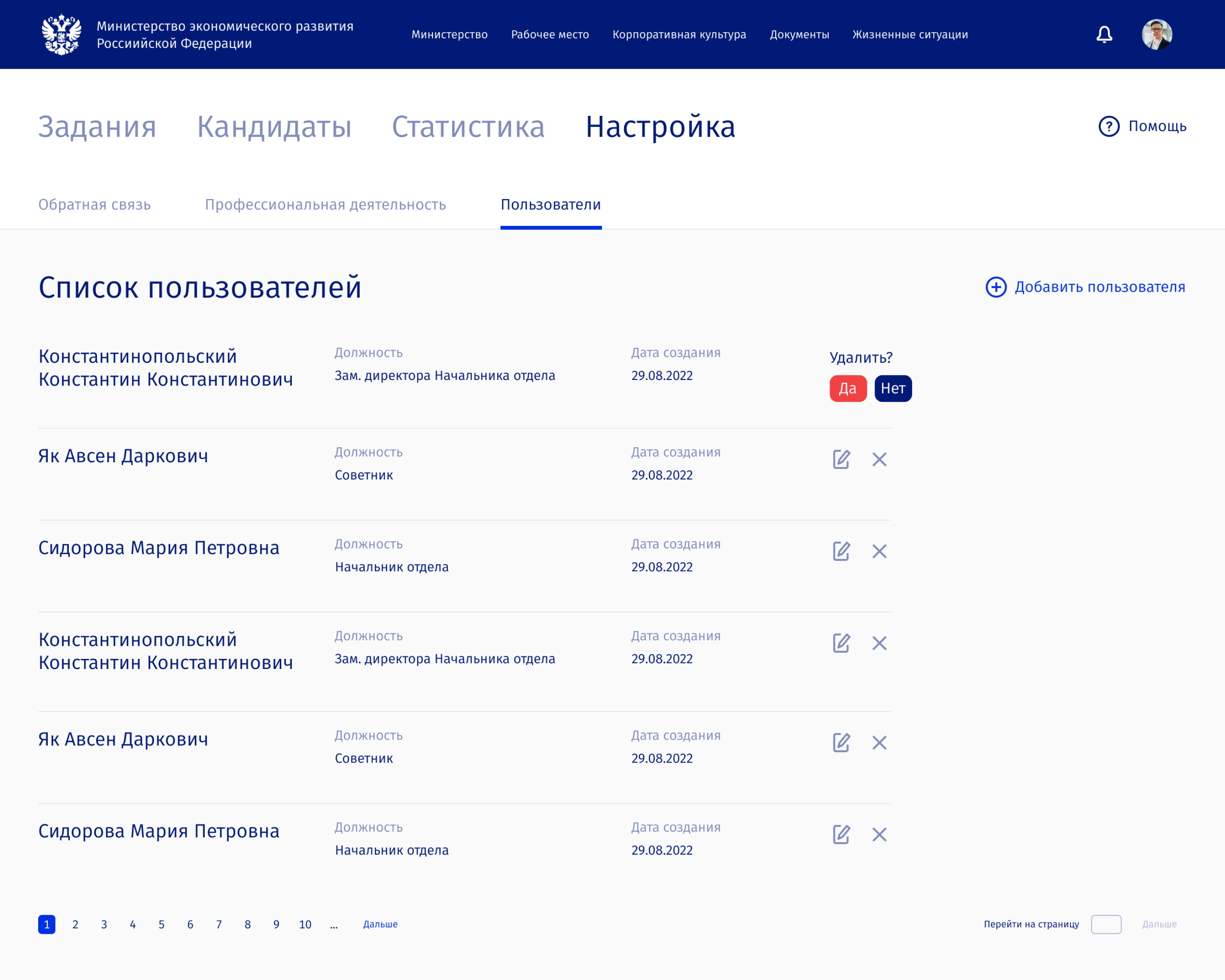Edit first Як Авсен Даркович entry
Viewport: 1225px width, 980px height.
tap(841, 459)
